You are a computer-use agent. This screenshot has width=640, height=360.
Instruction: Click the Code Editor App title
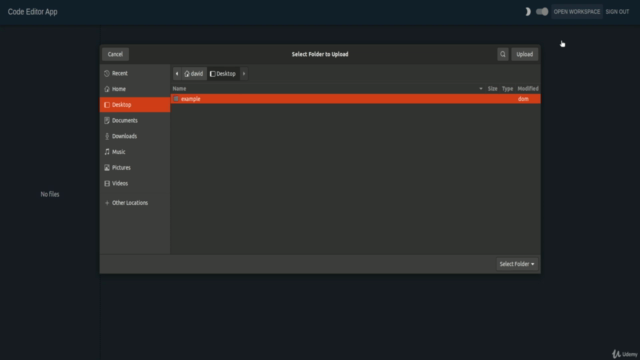tap(33, 12)
